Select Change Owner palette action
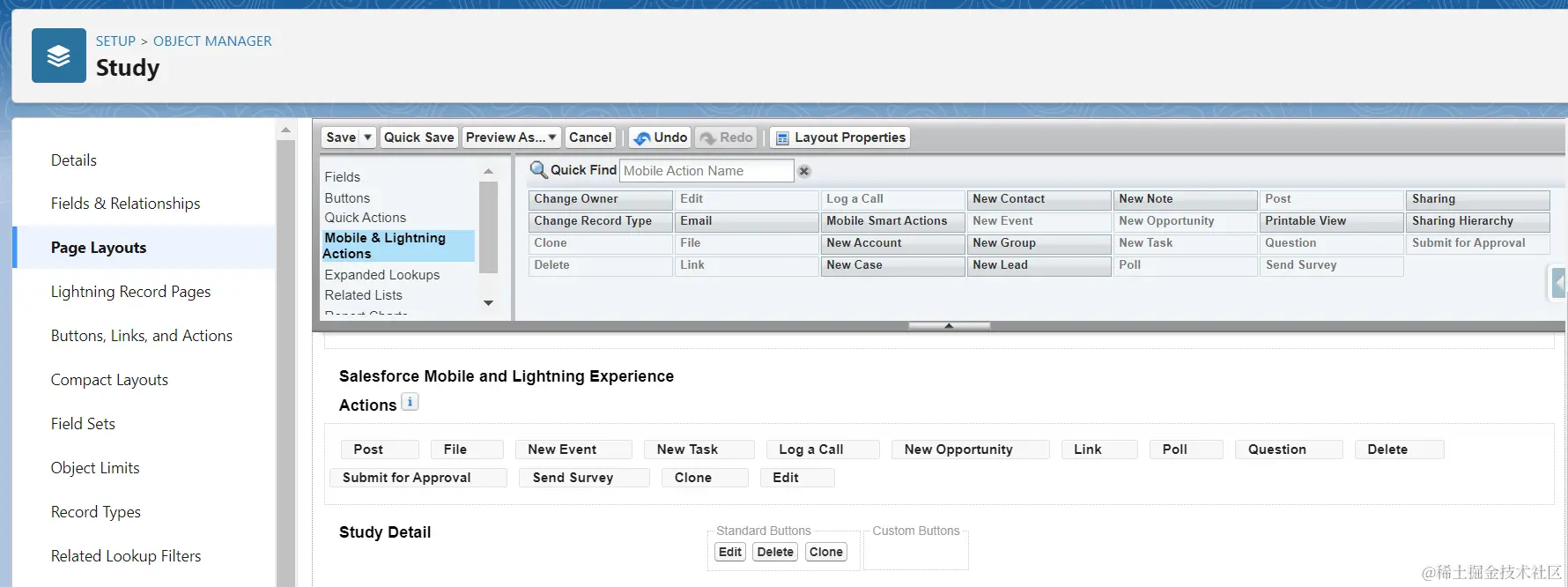Screen dimensions: 1568x587 pos(601,199)
